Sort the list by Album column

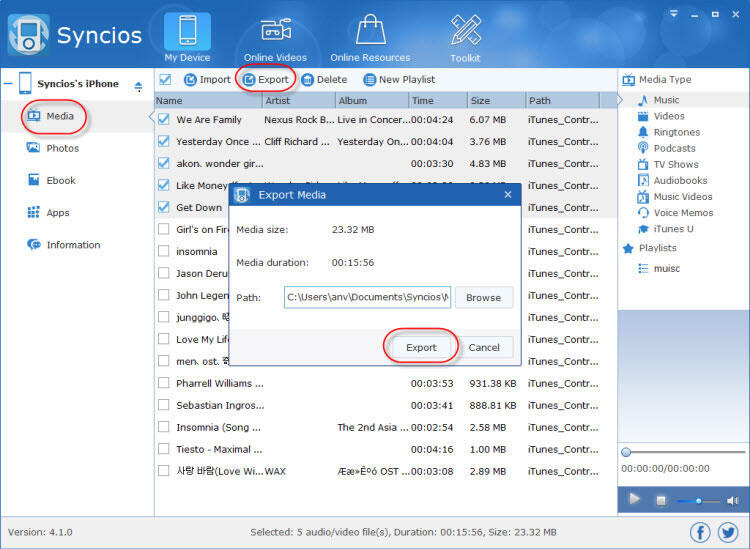[x=372, y=100]
